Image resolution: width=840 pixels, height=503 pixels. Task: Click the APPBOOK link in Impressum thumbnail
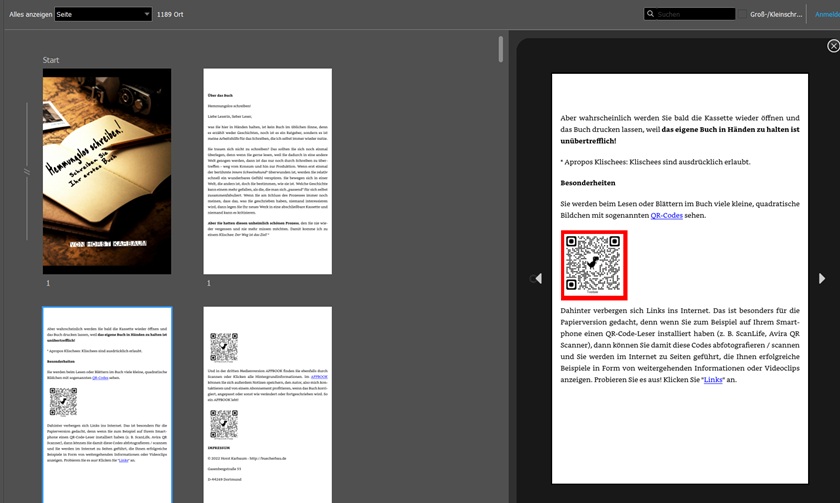(x=319, y=377)
